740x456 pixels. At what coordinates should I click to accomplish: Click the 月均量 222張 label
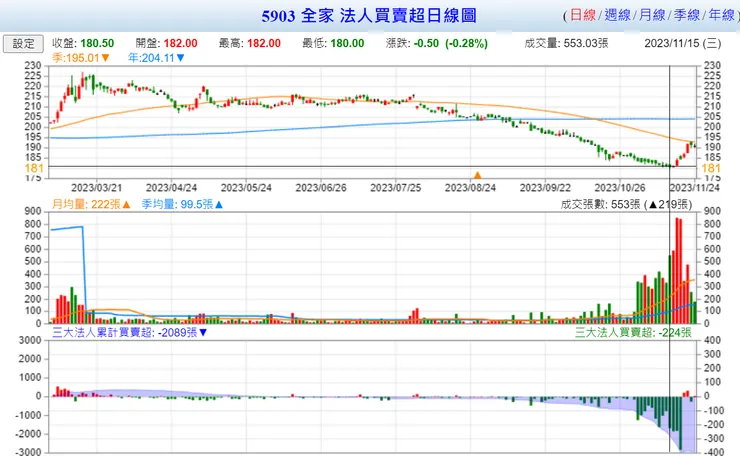(91, 204)
